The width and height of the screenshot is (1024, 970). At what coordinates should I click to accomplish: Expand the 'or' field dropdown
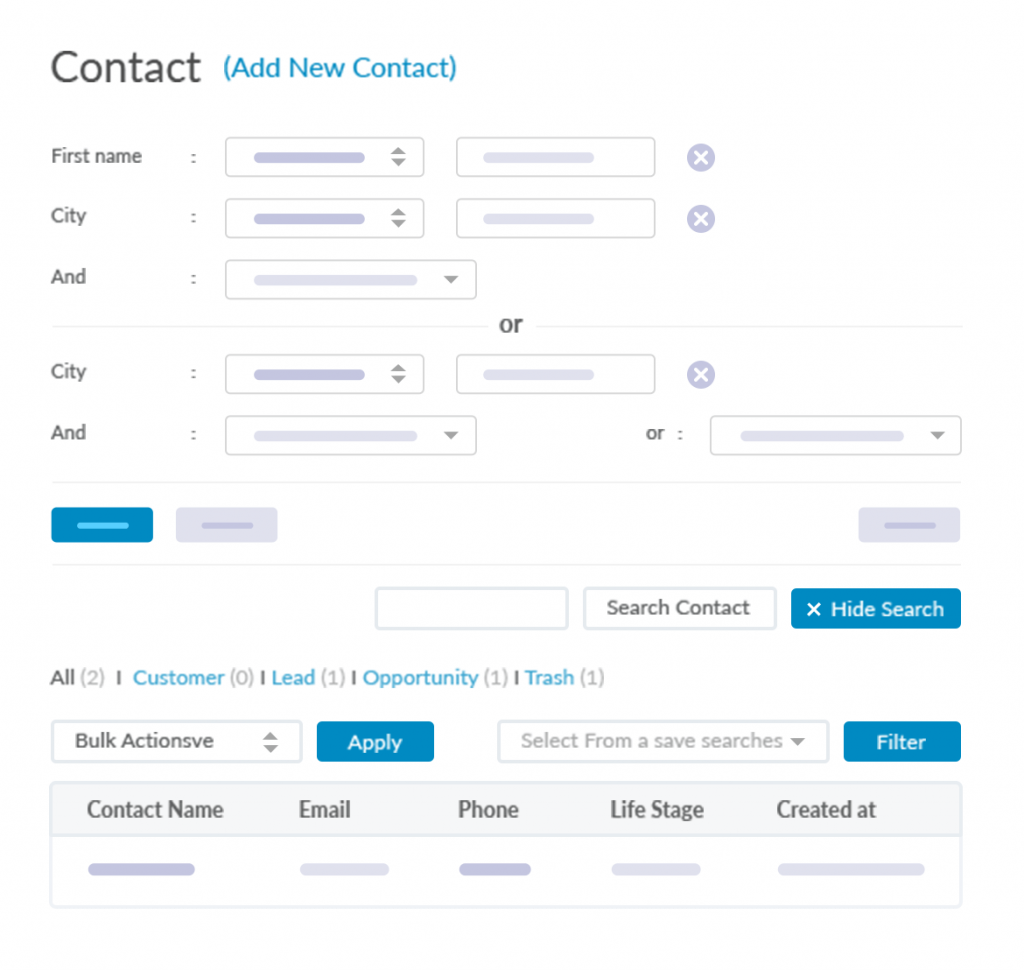tap(835, 436)
